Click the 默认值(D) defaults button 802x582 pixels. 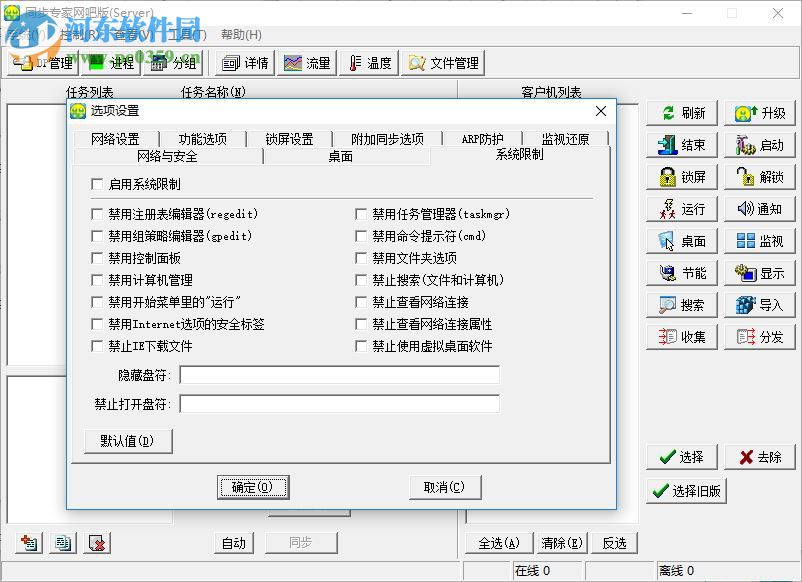coord(128,441)
